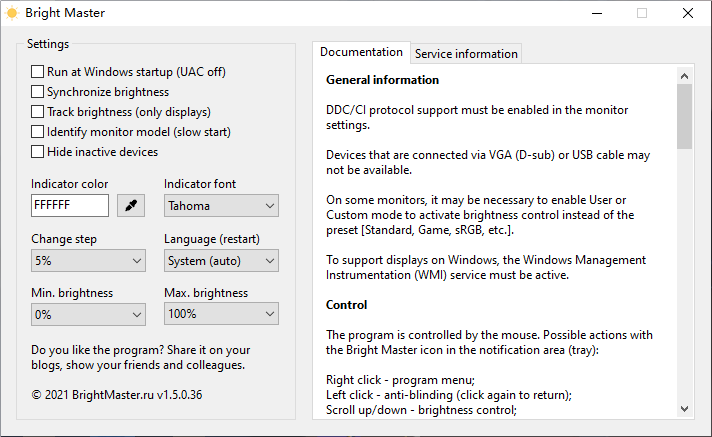Click the documentation scrollbar down arrow

(684, 408)
